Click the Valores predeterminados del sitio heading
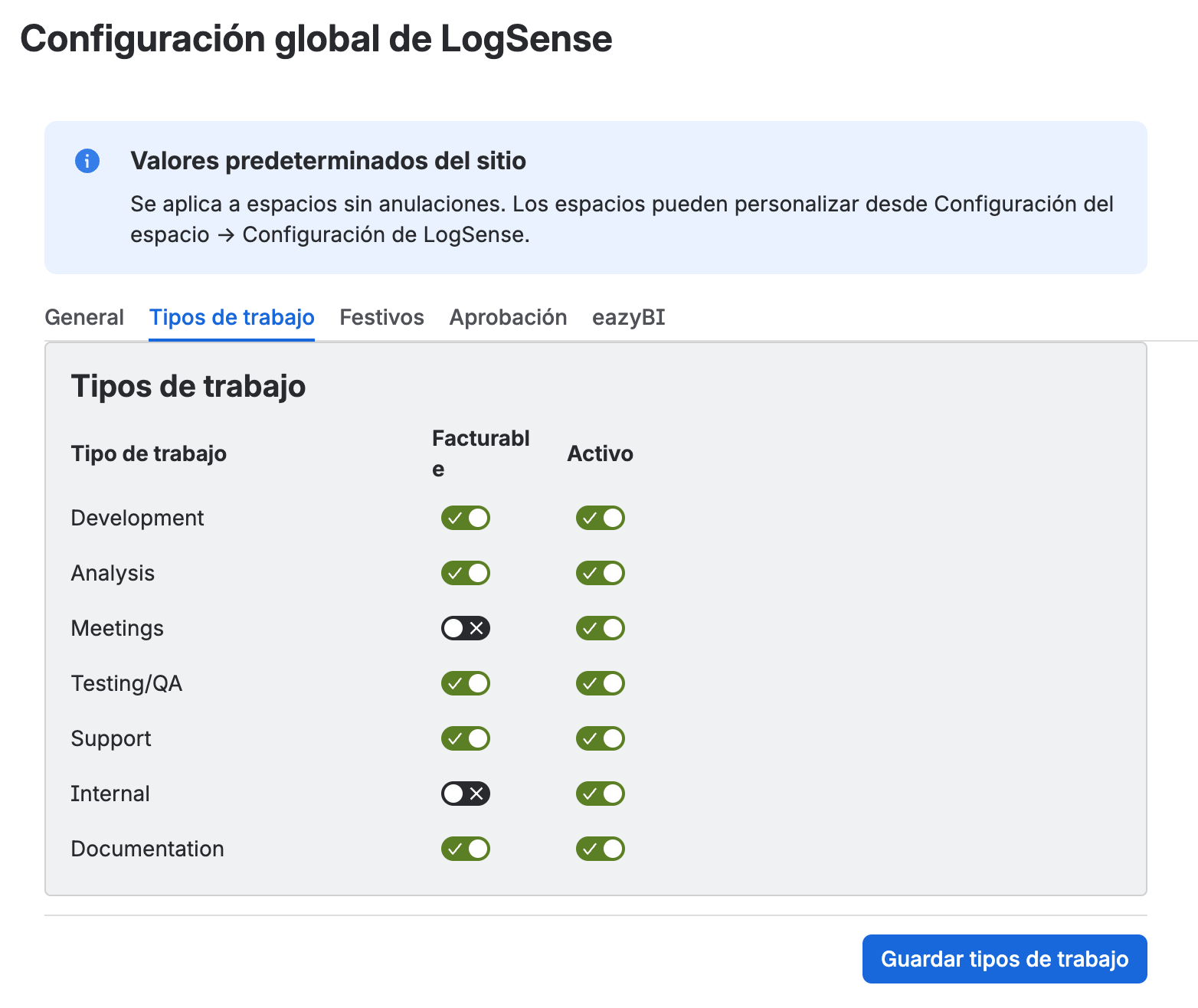Image resolution: width=1198 pixels, height=1008 pixels. 328,161
